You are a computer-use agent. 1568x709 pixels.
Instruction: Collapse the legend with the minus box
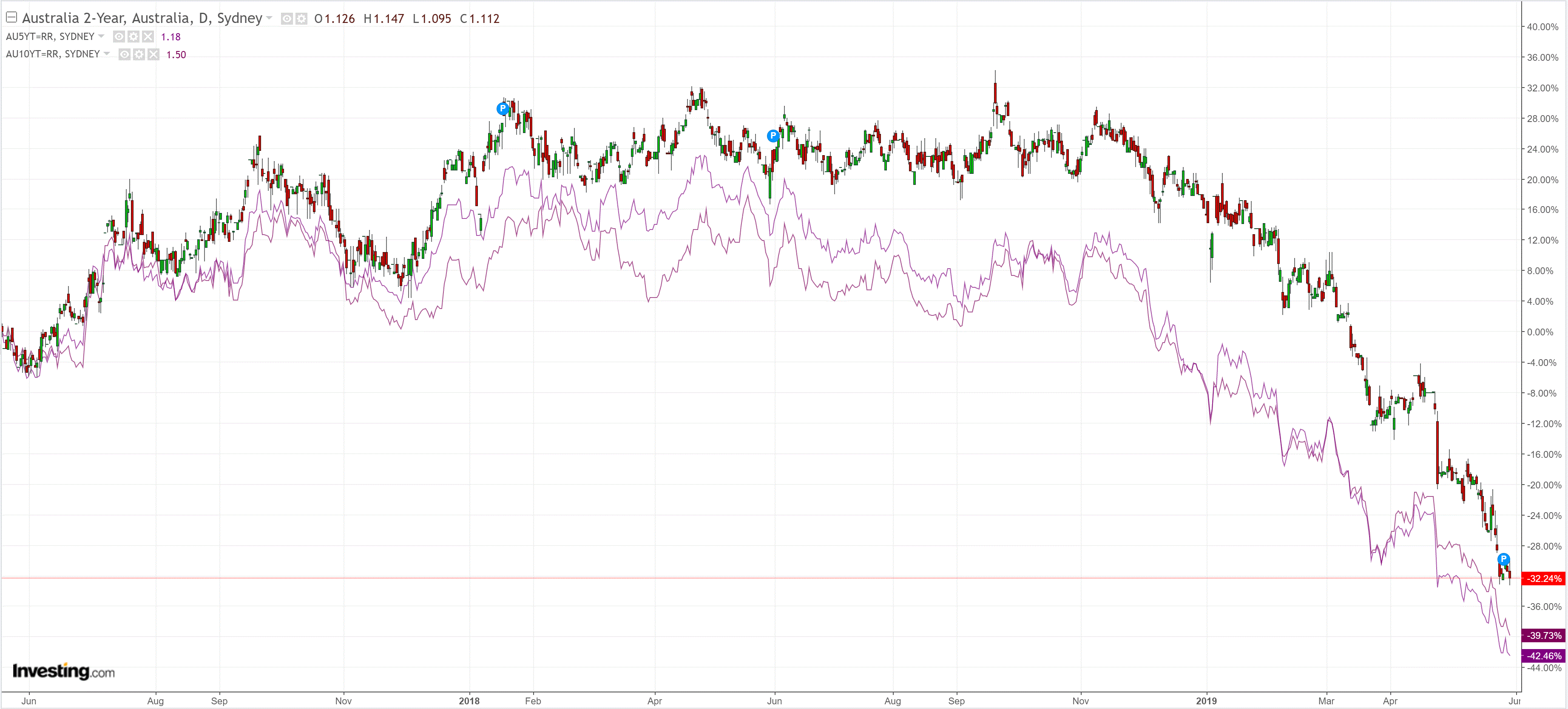coord(11,17)
